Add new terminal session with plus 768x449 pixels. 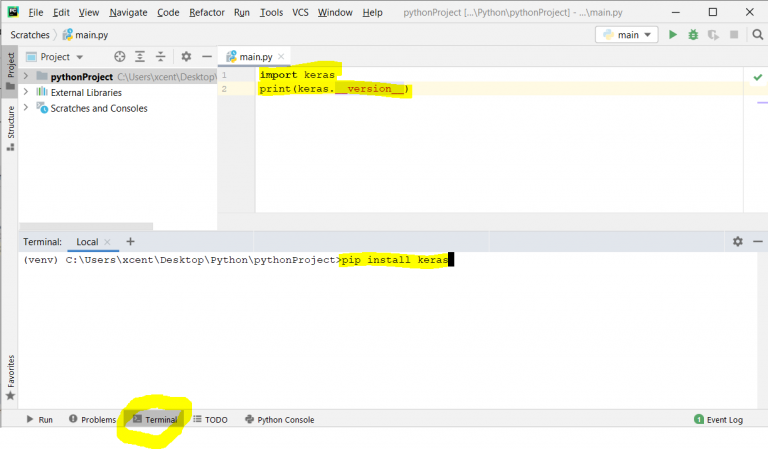(x=130, y=241)
